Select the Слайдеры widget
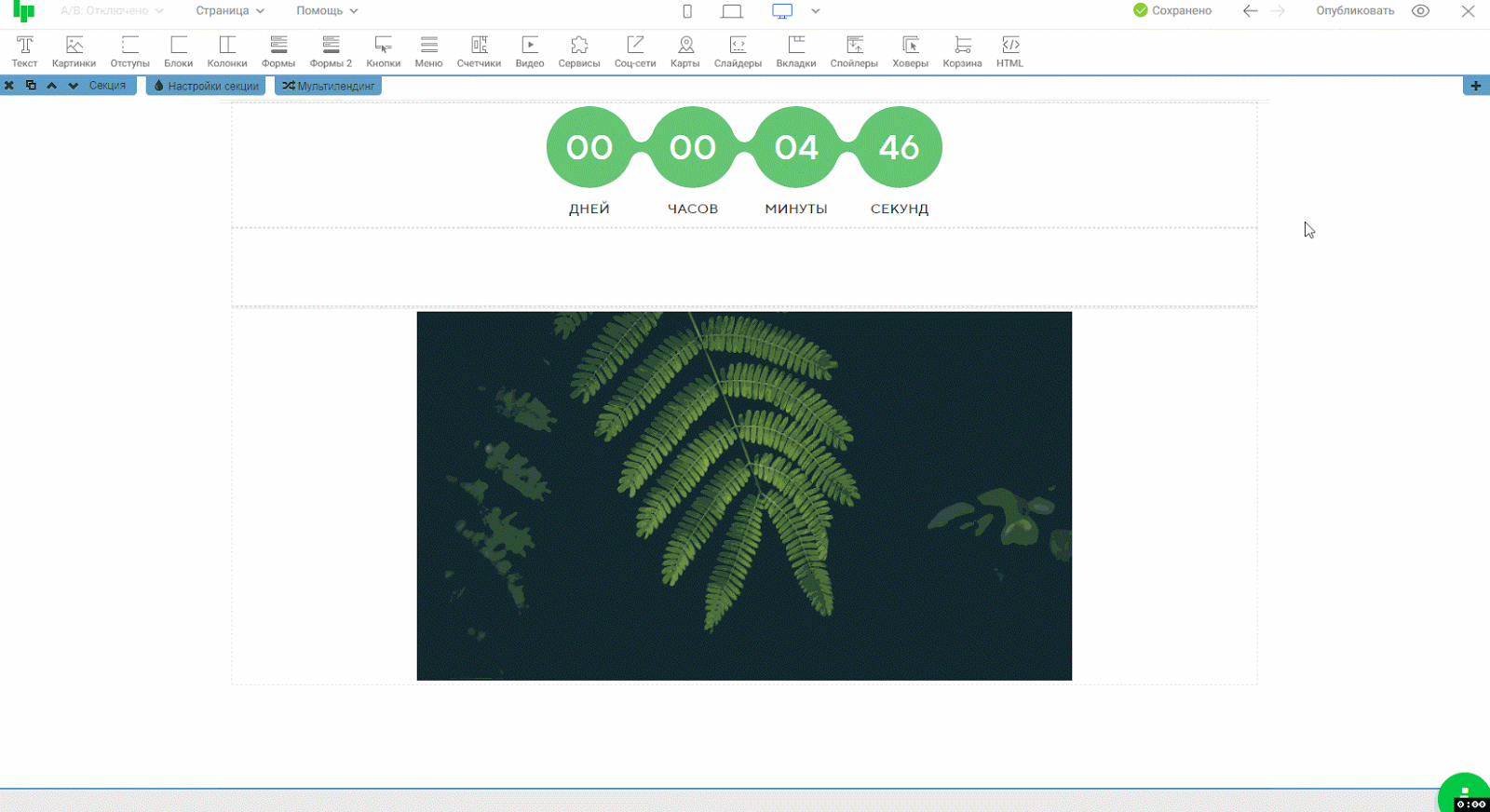This screenshot has height=812, width=1490. (738, 51)
